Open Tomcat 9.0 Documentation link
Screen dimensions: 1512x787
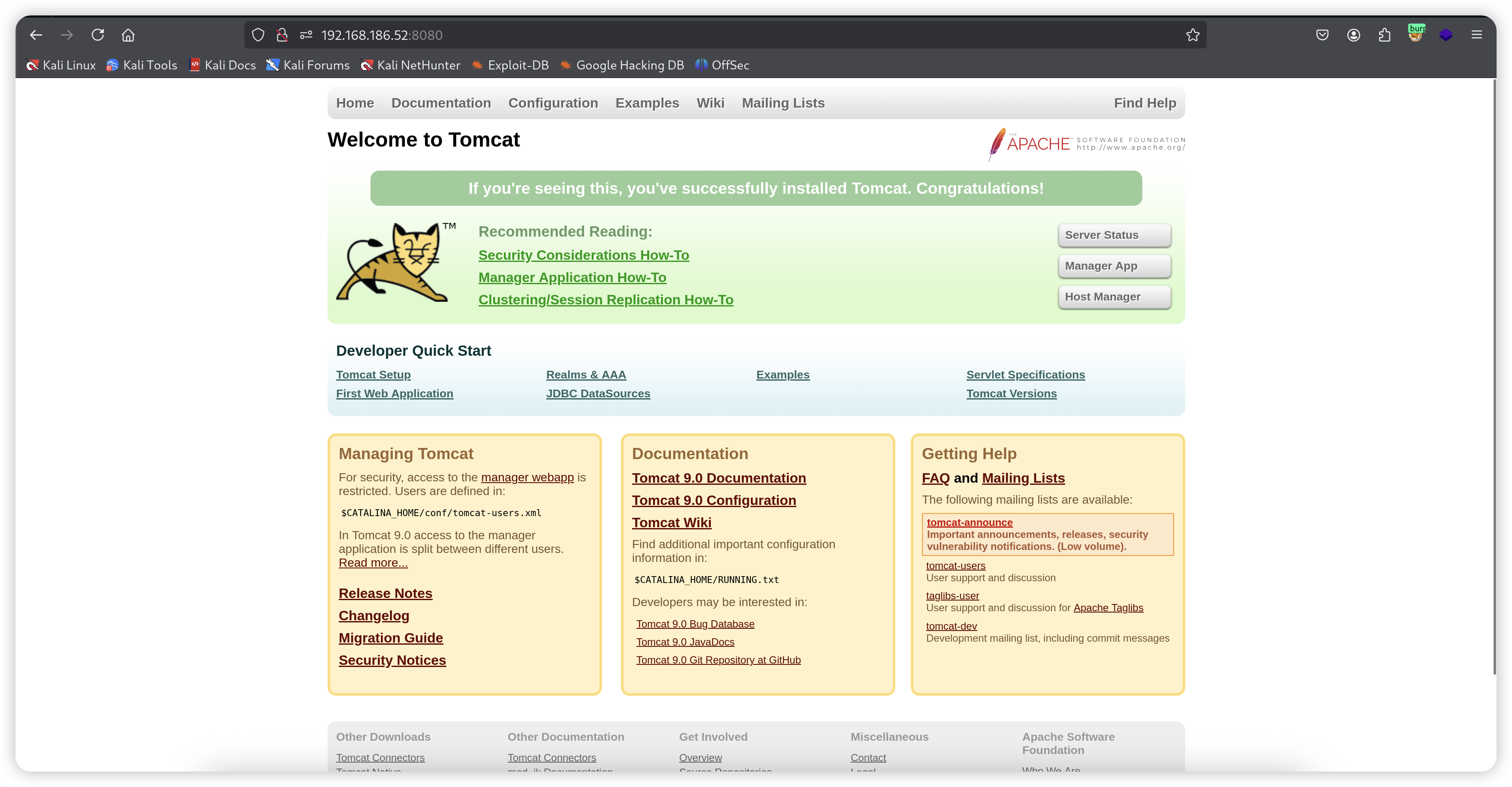tap(718, 478)
